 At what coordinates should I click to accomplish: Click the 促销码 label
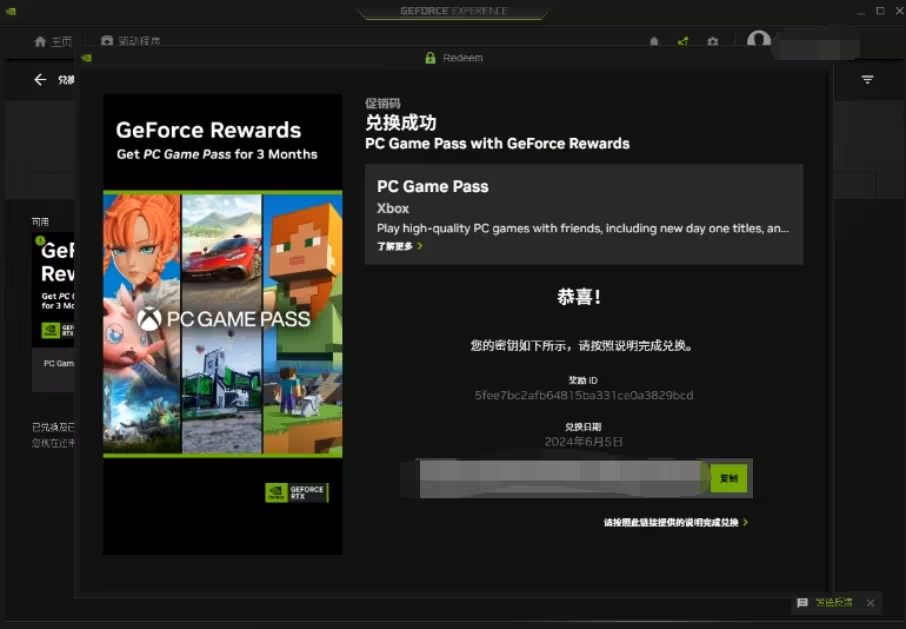pyautogui.click(x=383, y=104)
